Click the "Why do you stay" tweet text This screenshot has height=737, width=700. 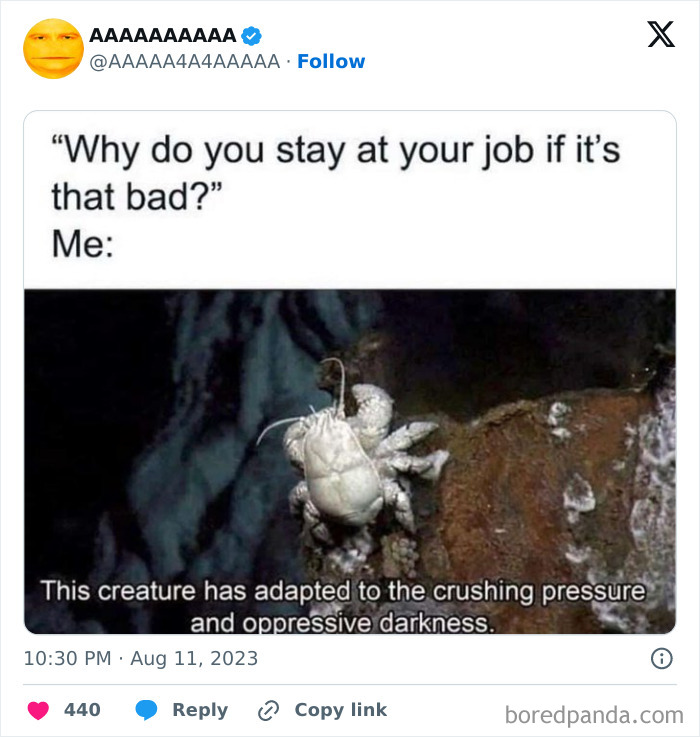(337, 173)
